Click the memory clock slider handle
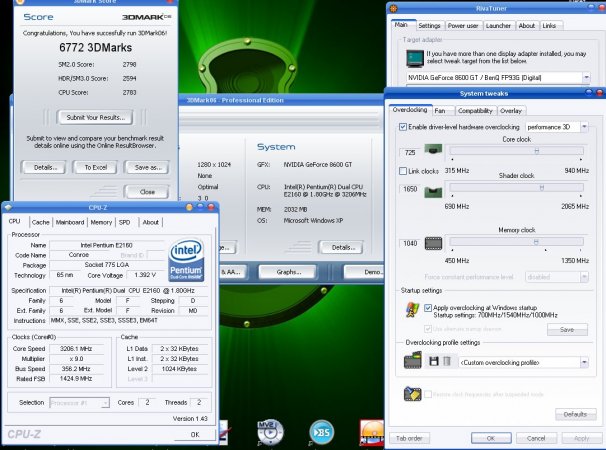This screenshot has height=450, width=606. [536, 242]
